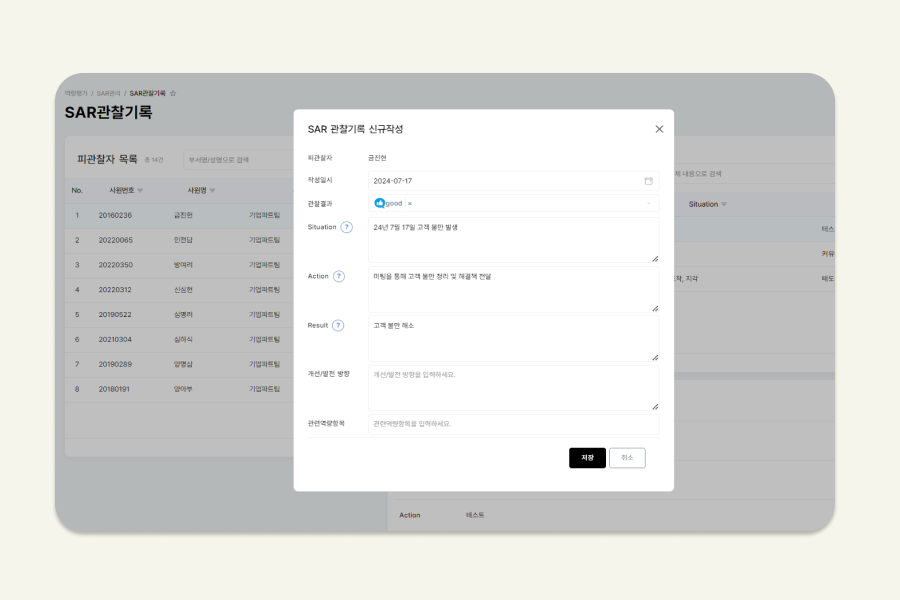Open the calendar picker for 작성일시
This screenshot has height=600, width=900.
pos(648,181)
